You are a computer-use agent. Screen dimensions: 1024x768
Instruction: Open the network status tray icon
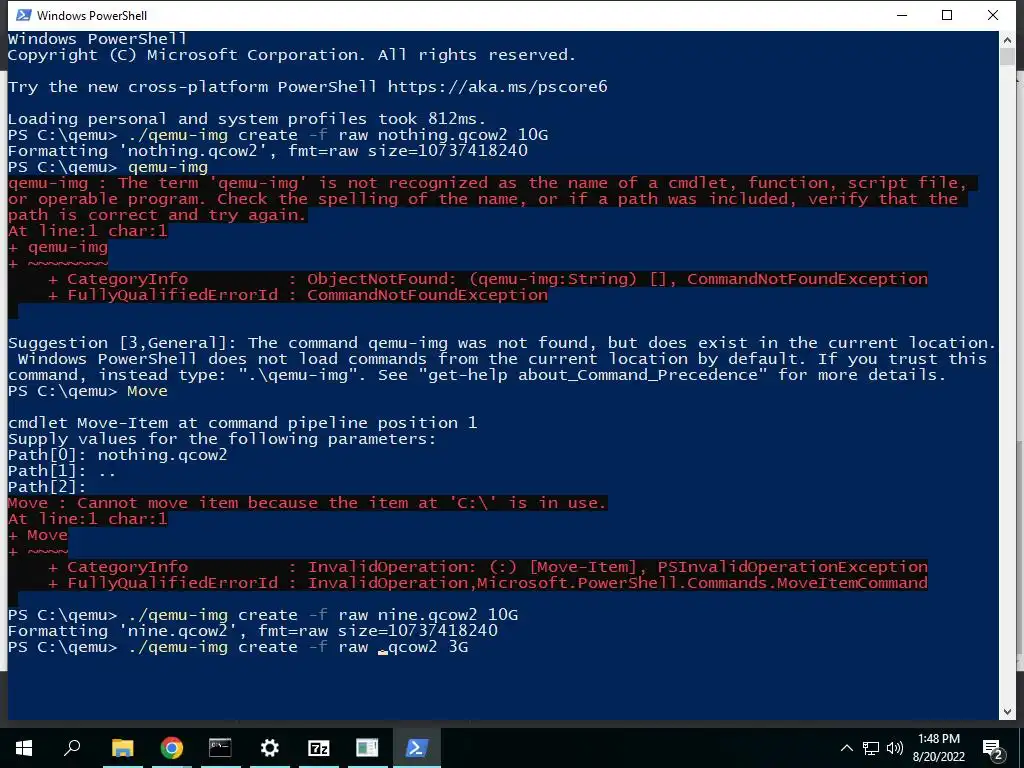click(871, 748)
